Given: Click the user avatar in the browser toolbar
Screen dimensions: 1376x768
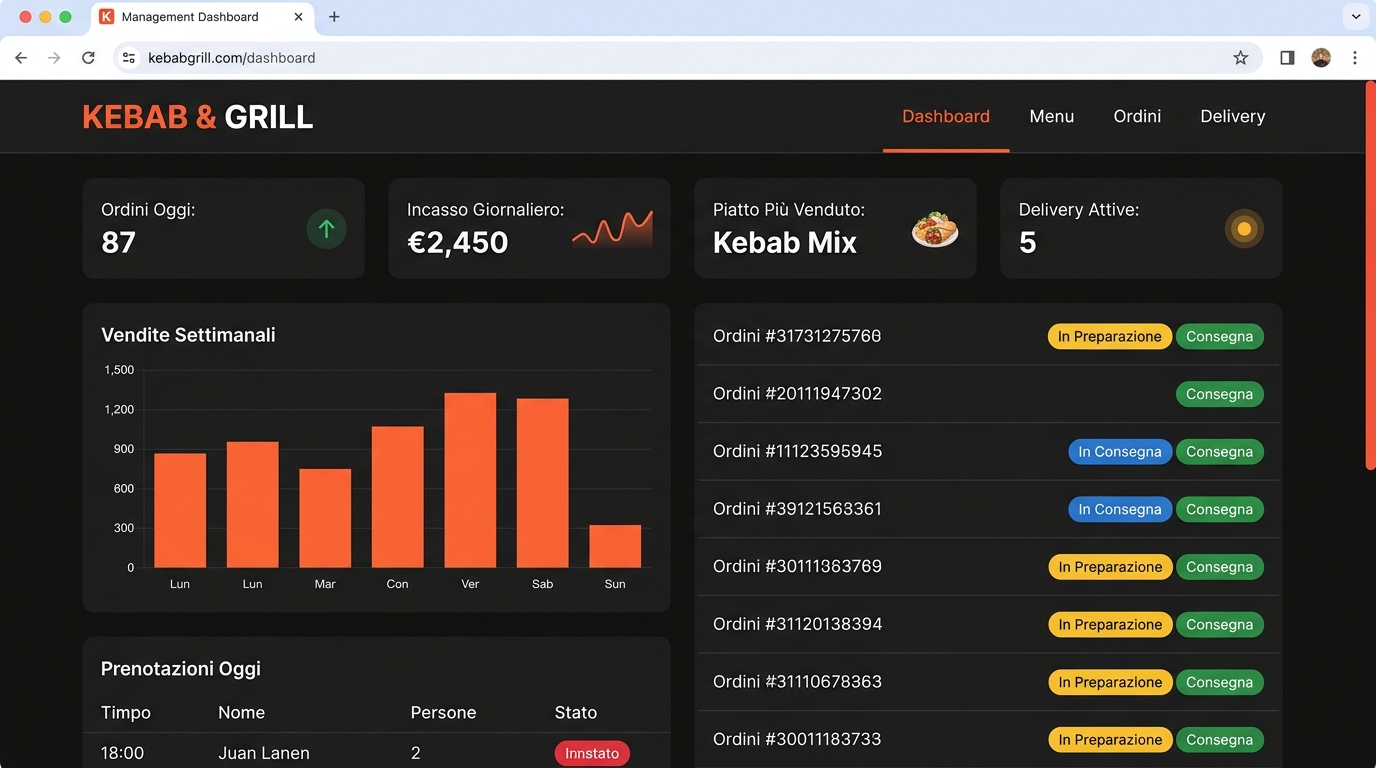Looking at the screenshot, I should coord(1321,57).
